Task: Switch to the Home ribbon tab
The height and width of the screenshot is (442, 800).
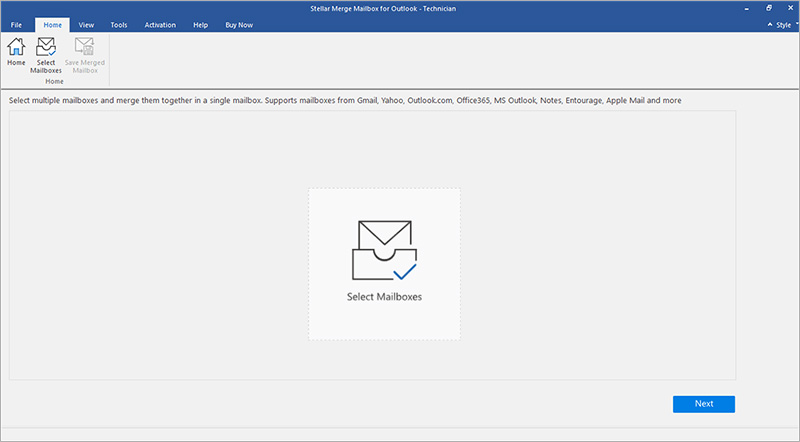Action: [x=53, y=25]
